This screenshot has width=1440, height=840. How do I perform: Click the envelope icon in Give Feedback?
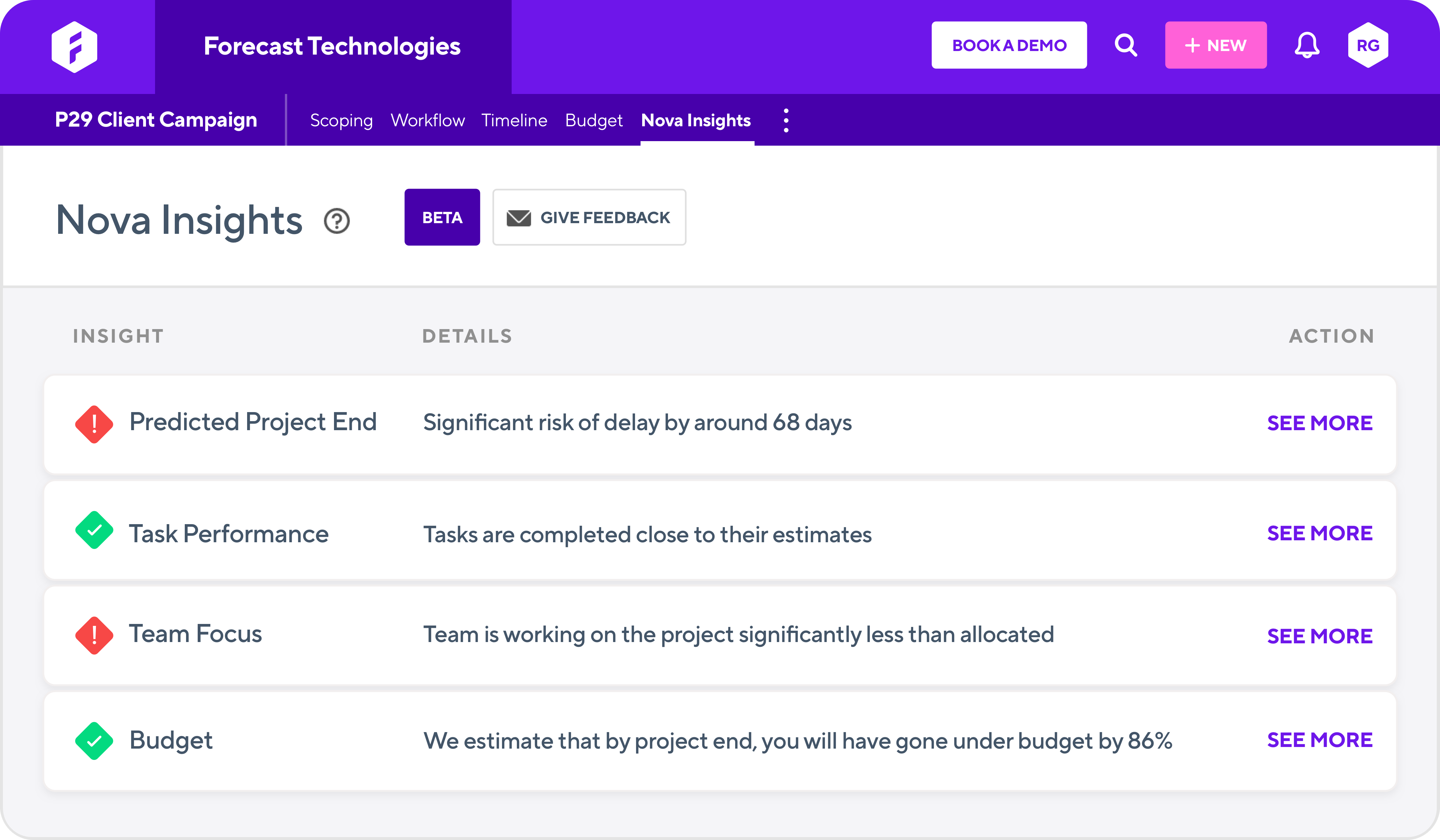[518, 217]
